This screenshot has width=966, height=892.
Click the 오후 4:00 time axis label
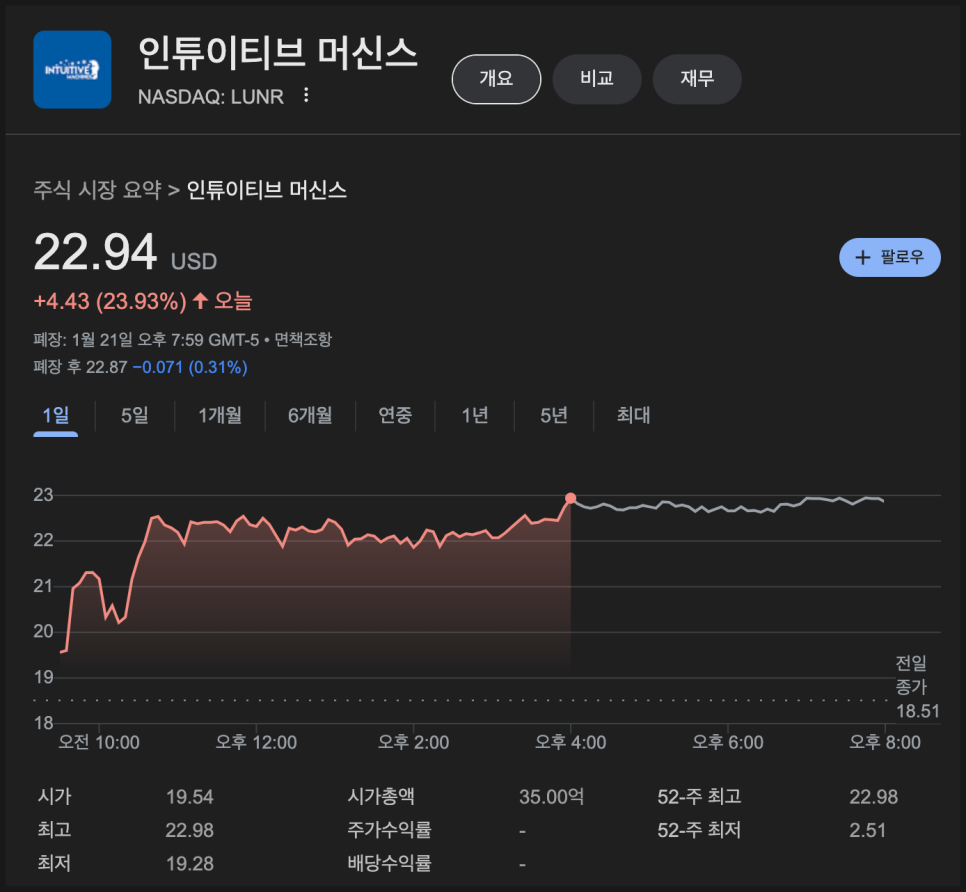[570, 742]
